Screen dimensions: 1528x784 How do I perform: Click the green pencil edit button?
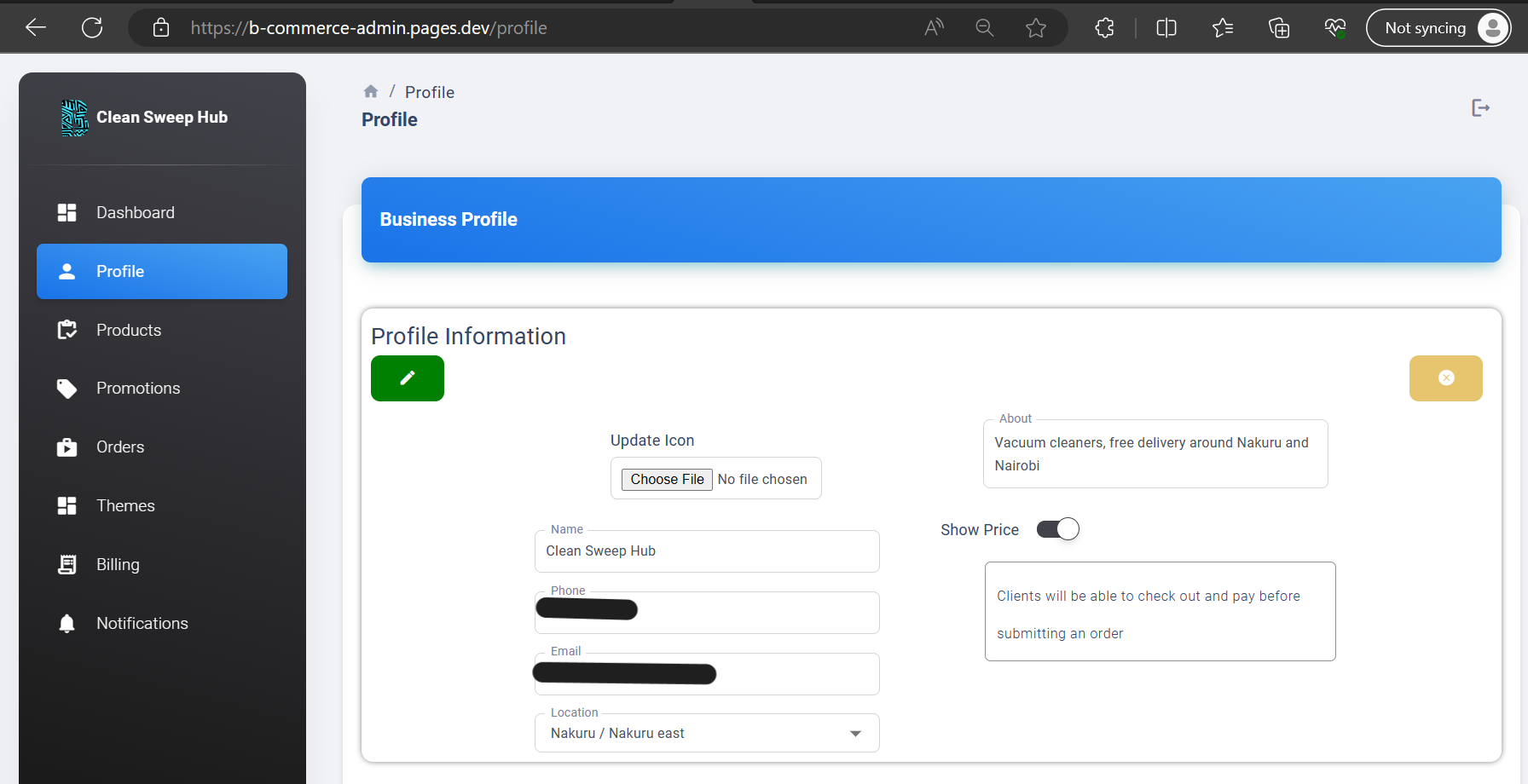407,378
